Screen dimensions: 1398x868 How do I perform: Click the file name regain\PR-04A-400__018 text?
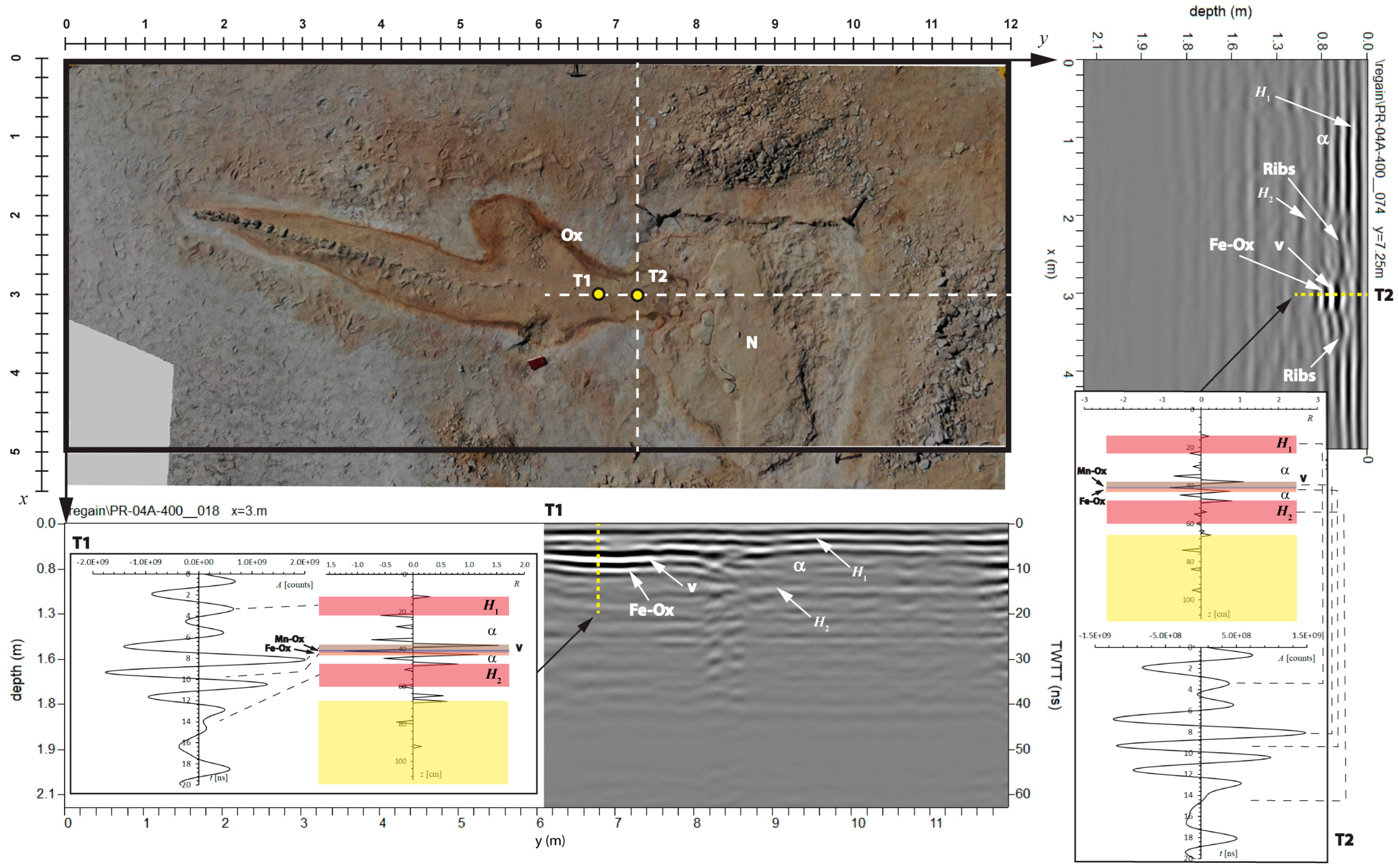point(143,511)
